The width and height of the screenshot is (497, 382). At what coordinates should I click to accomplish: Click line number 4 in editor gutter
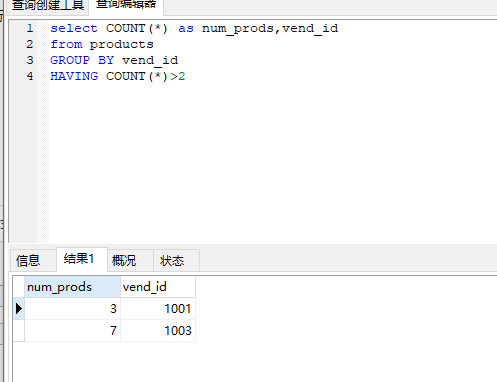pyautogui.click(x=30, y=76)
